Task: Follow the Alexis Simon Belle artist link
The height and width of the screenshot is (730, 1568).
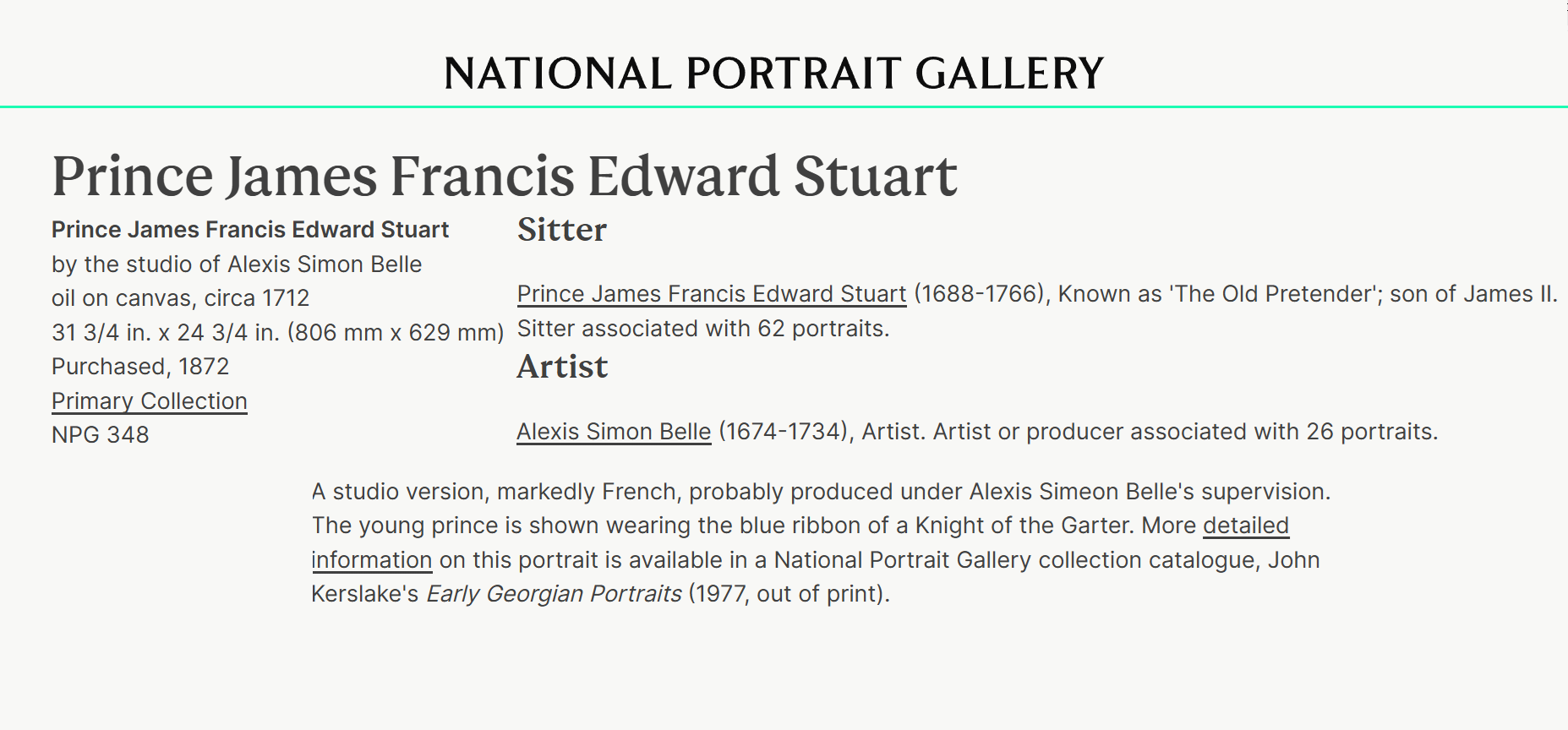Action: [614, 432]
